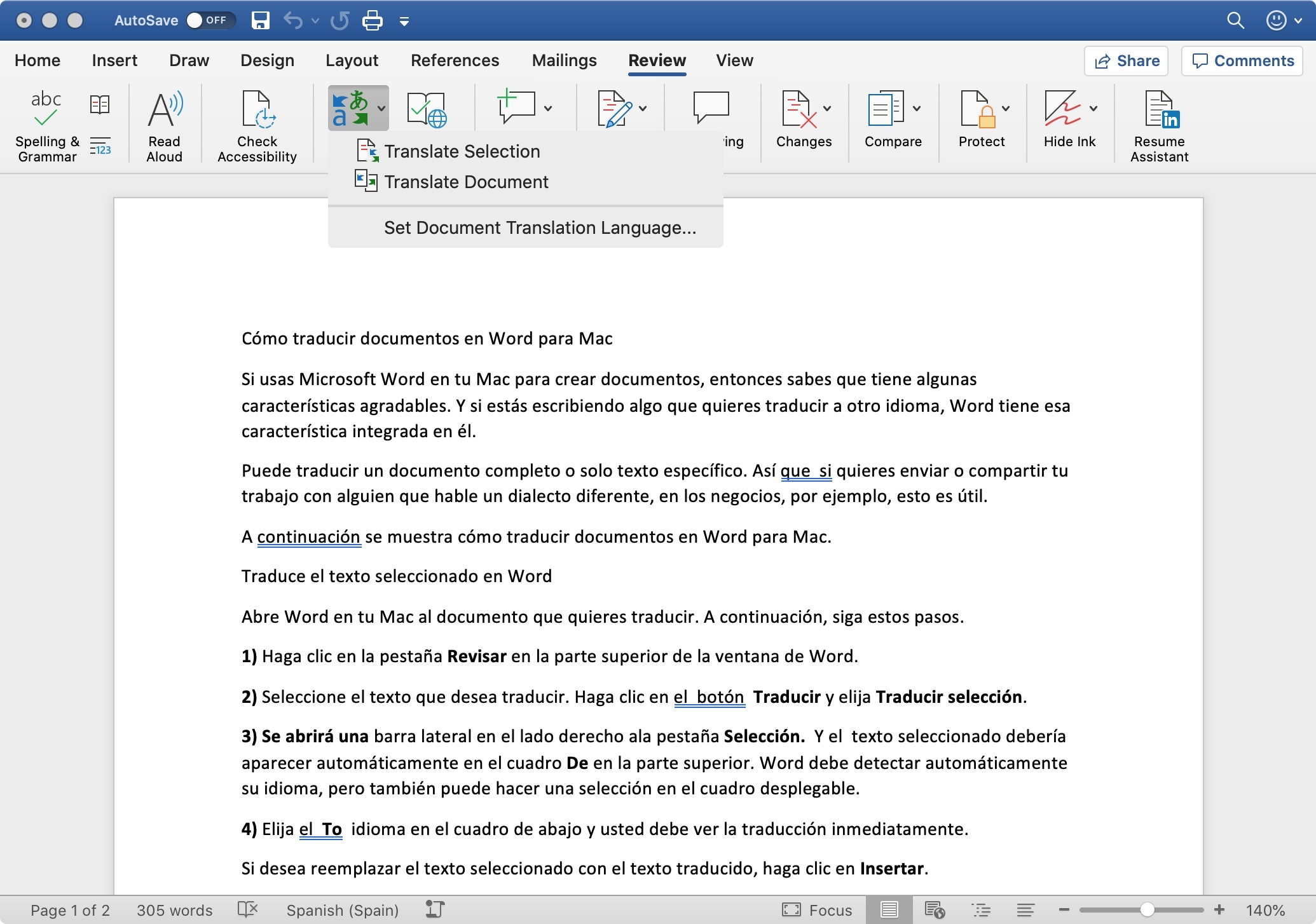The width and height of the screenshot is (1316, 924).
Task: Click the zoom in plus button
Action: [1219, 910]
